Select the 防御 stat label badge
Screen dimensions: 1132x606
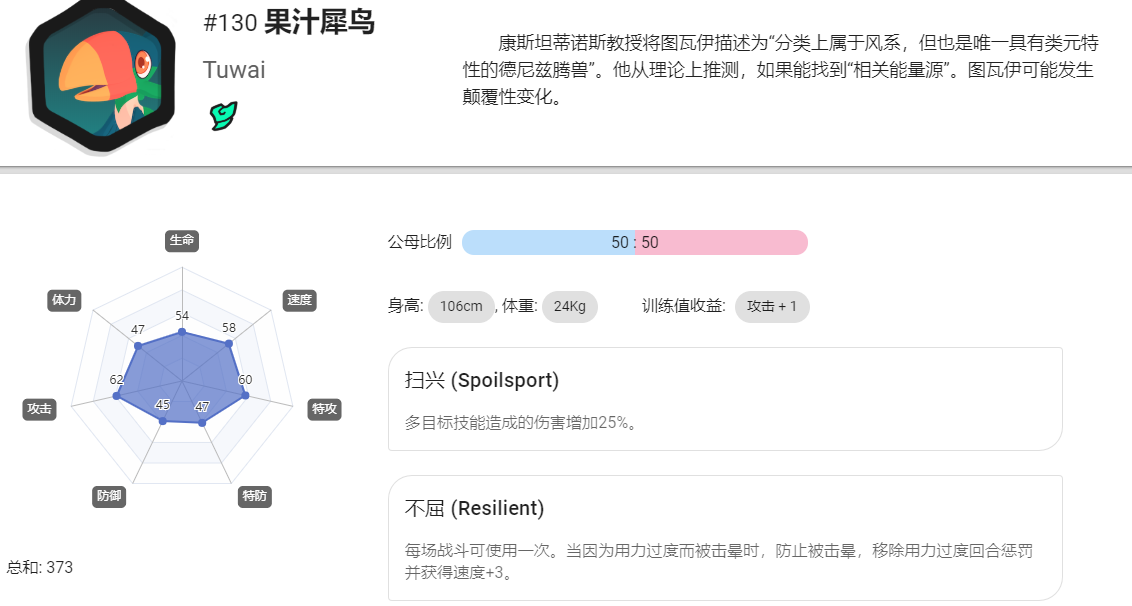[x=109, y=496]
